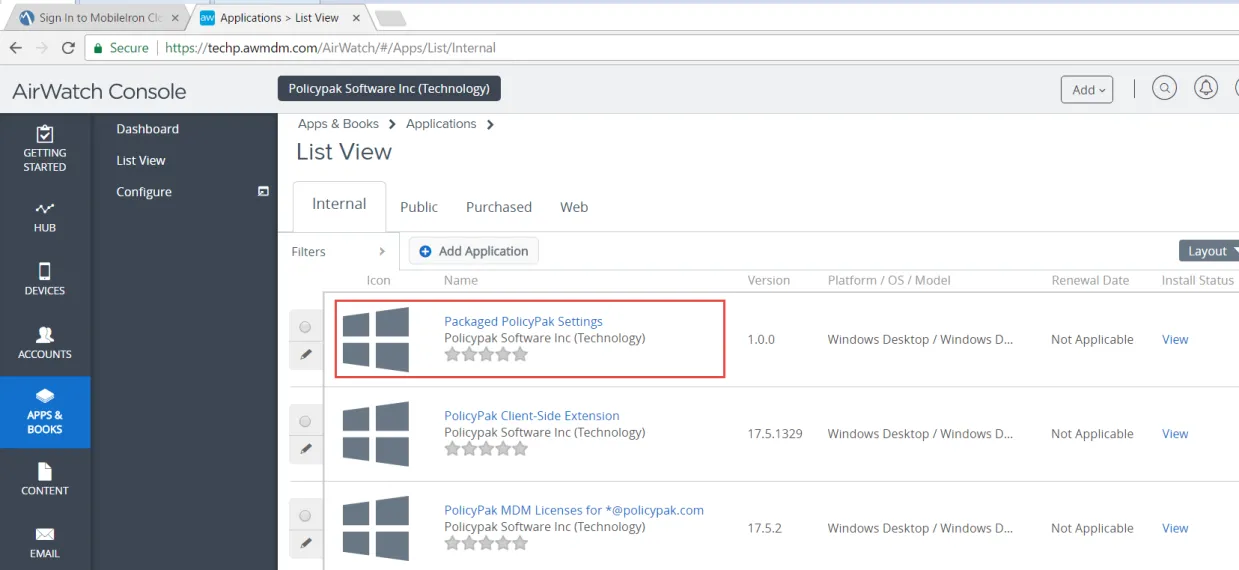
Task: Open the Layout dropdown
Action: pos(1210,251)
